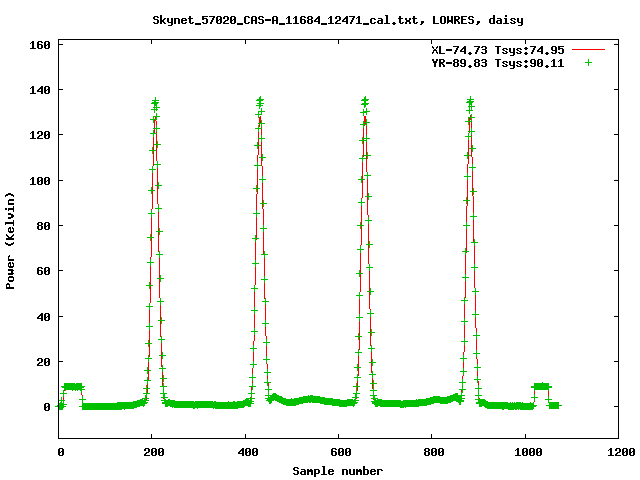The image size is (640, 480).
Task: Click the y-axis tick label 80
Action: coord(43,226)
